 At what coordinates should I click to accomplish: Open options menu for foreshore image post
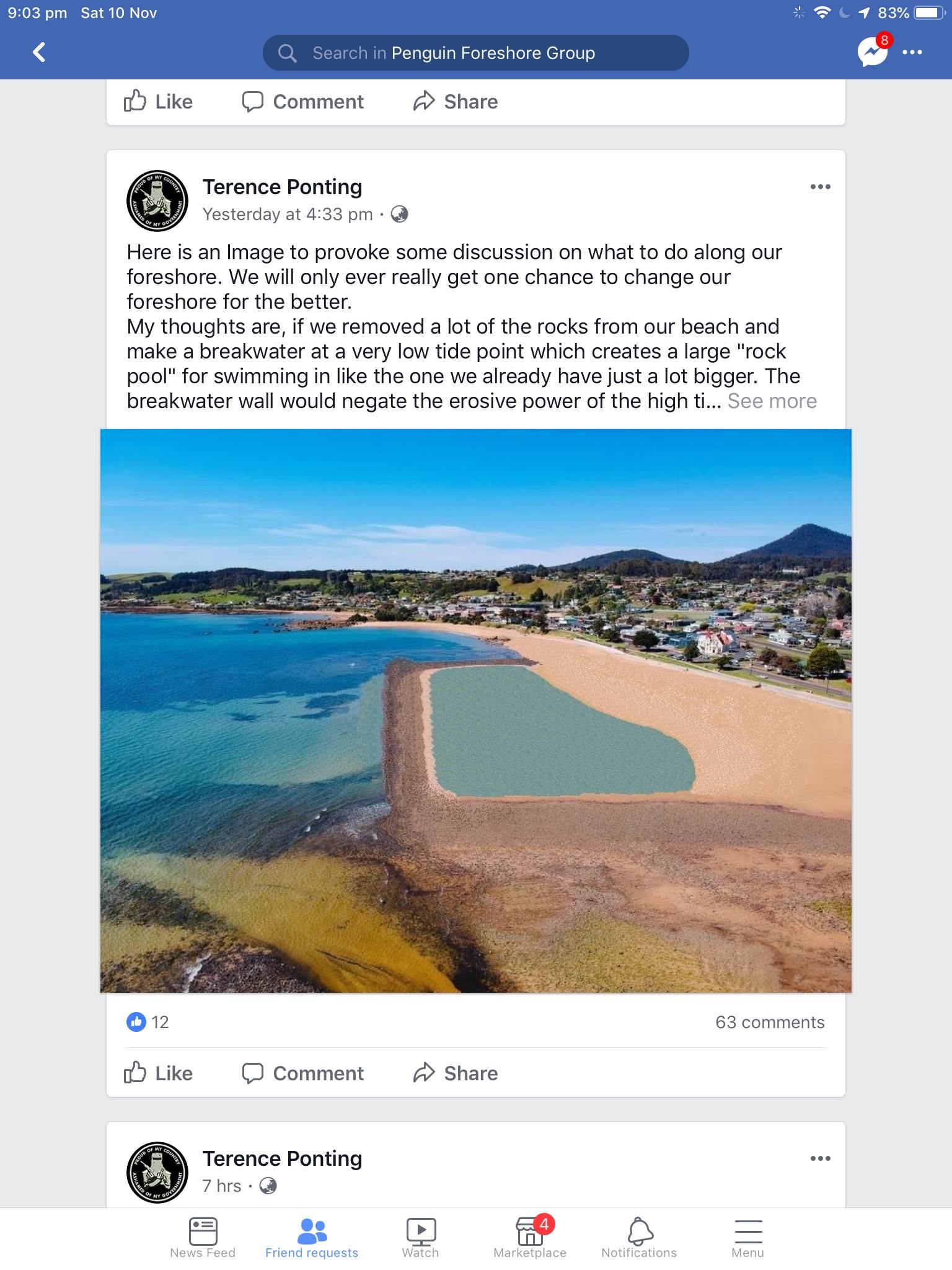click(x=820, y=187)
